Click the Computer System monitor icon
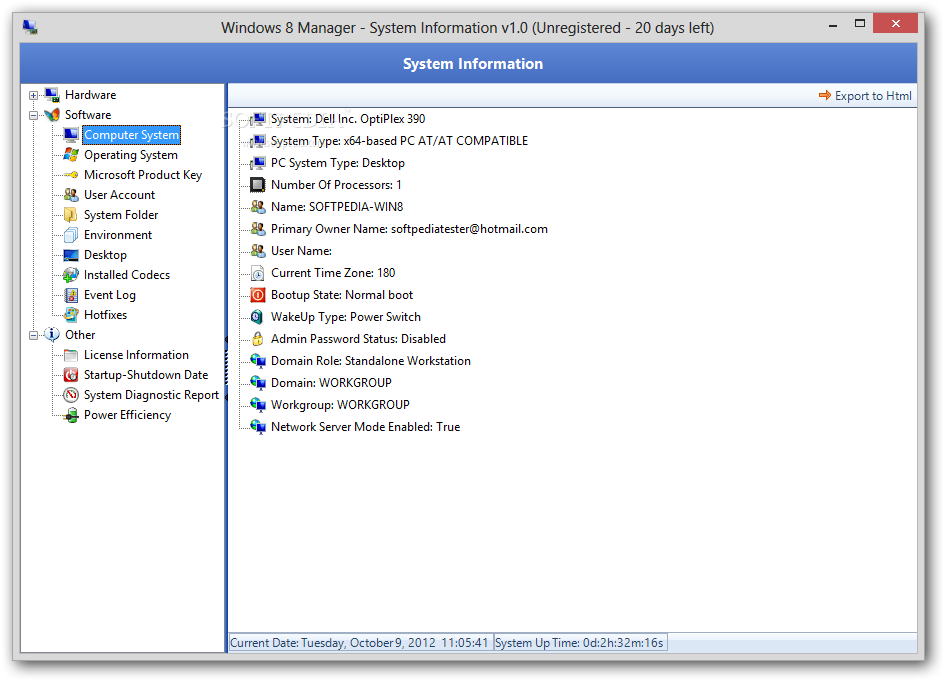945x681 pixels. pyautogui.click(x=71, y=134)
